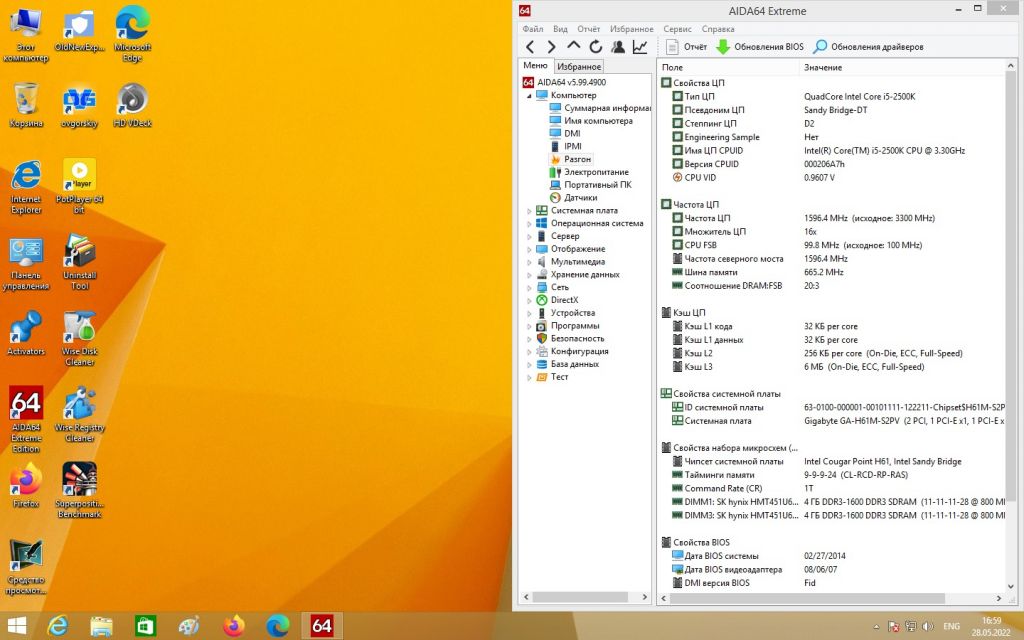Select the Корзина recycle bin icon
This screenshot has height=640, width=1024.
[x=26, y=105]
